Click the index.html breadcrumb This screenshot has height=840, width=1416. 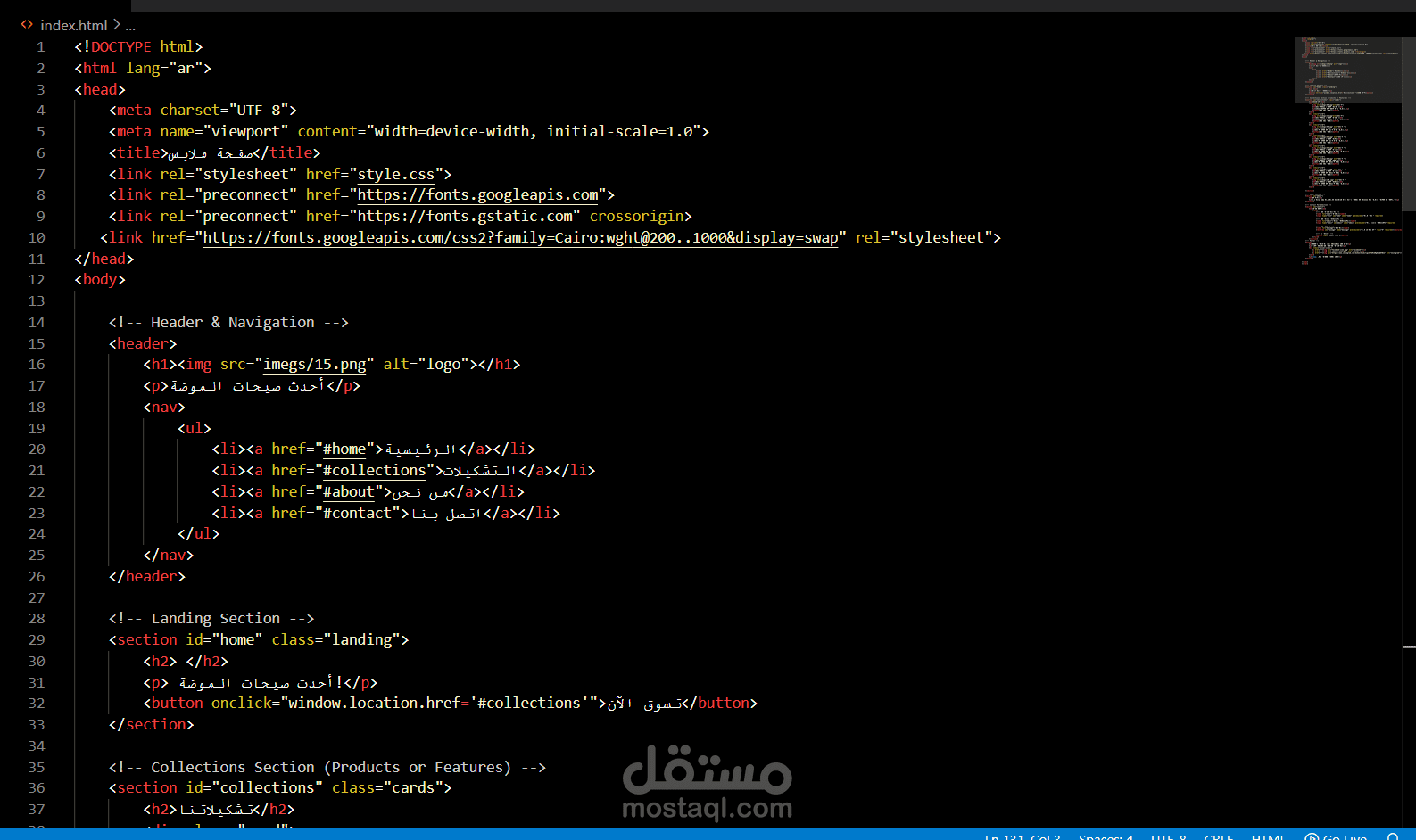click(x=73, y=25)
